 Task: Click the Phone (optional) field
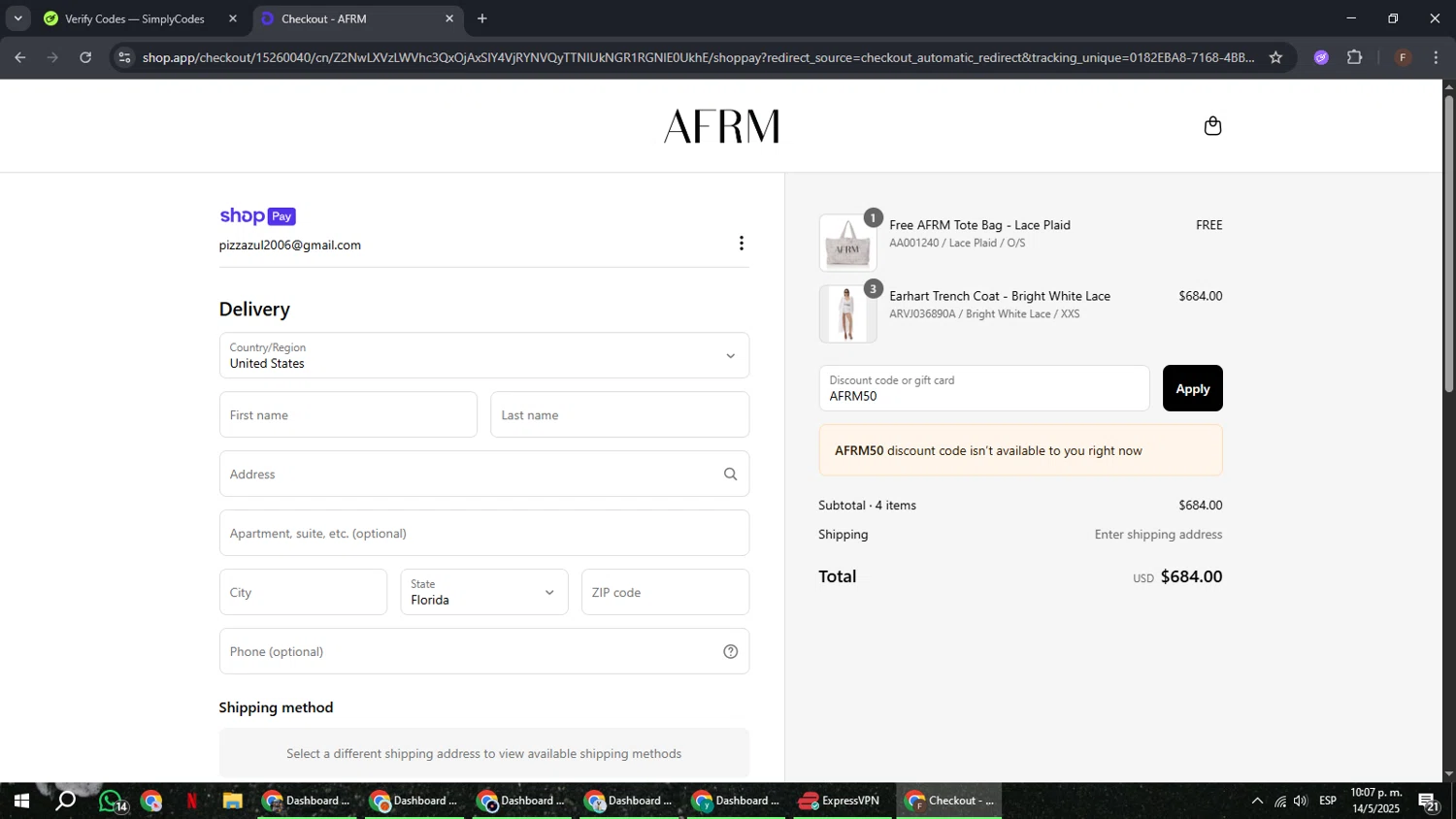pos(484,652)
